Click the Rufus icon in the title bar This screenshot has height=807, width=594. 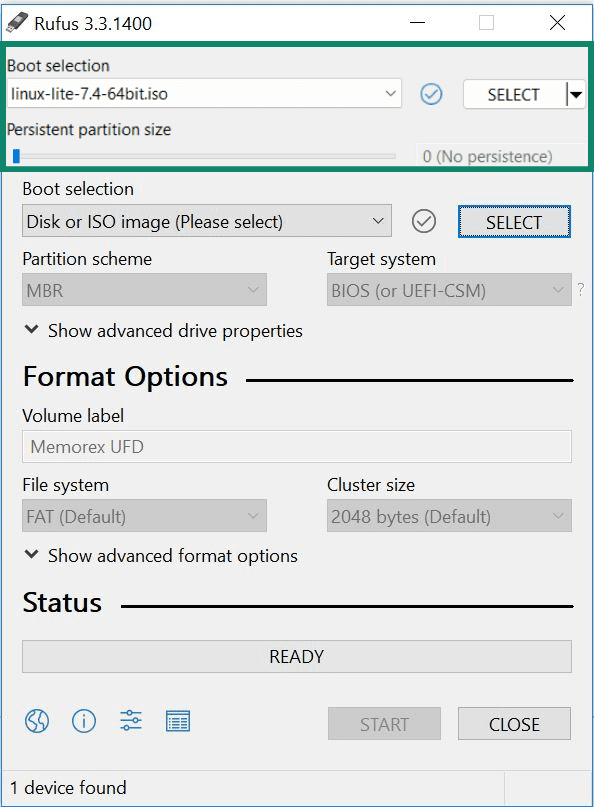[x=18, y=22]
